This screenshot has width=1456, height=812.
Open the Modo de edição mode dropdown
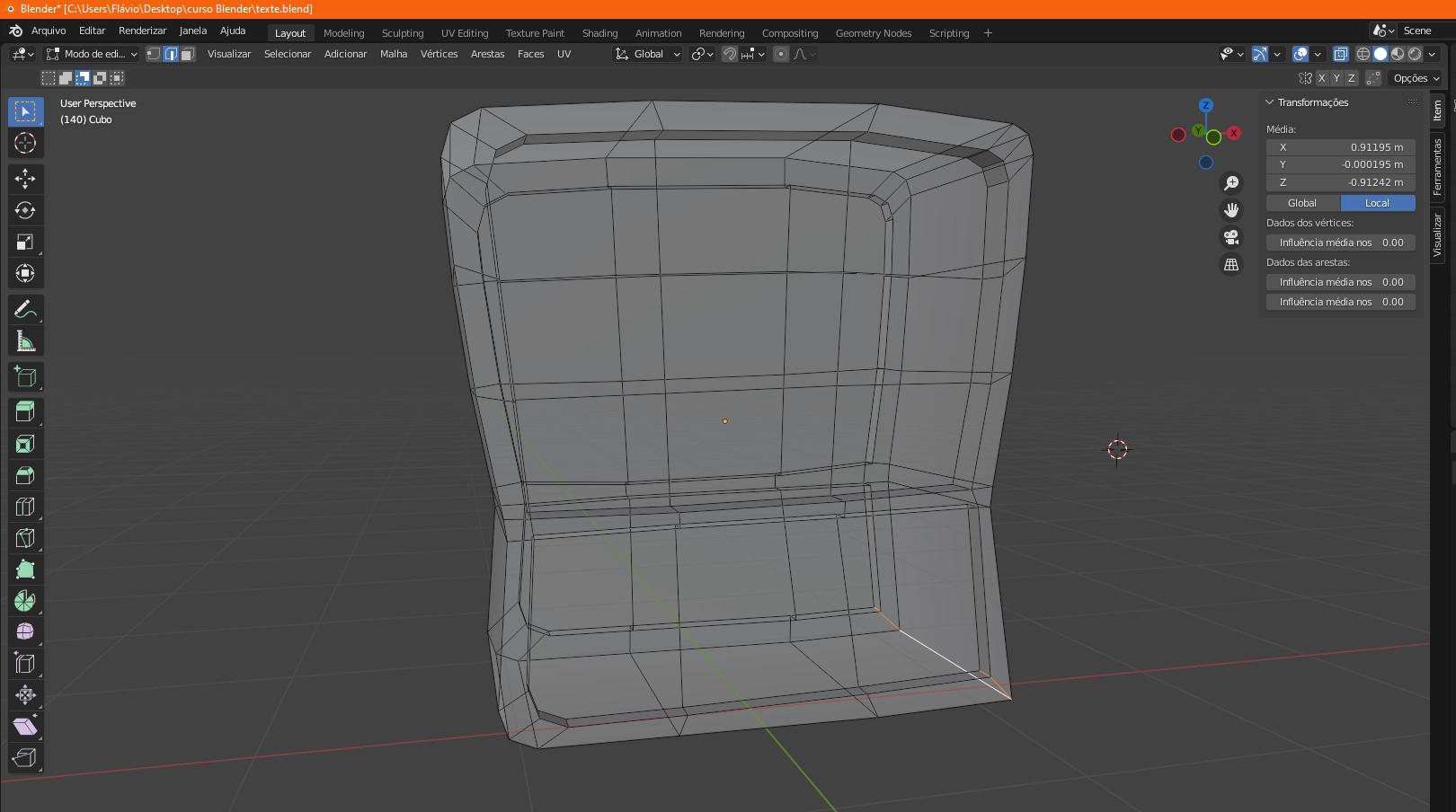coord(92,54)
